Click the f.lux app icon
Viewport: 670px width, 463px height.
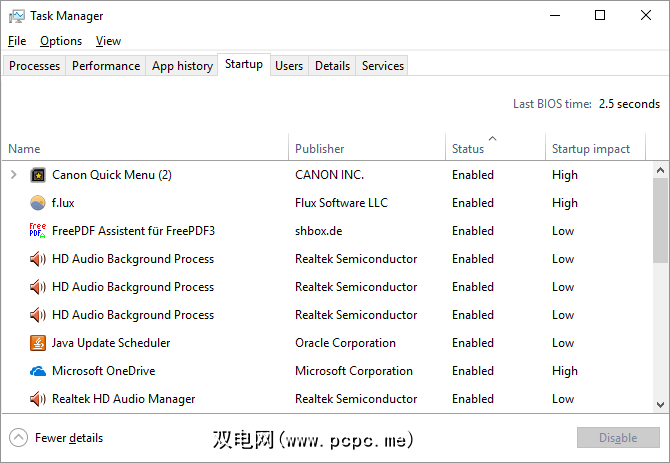[38, 203]
